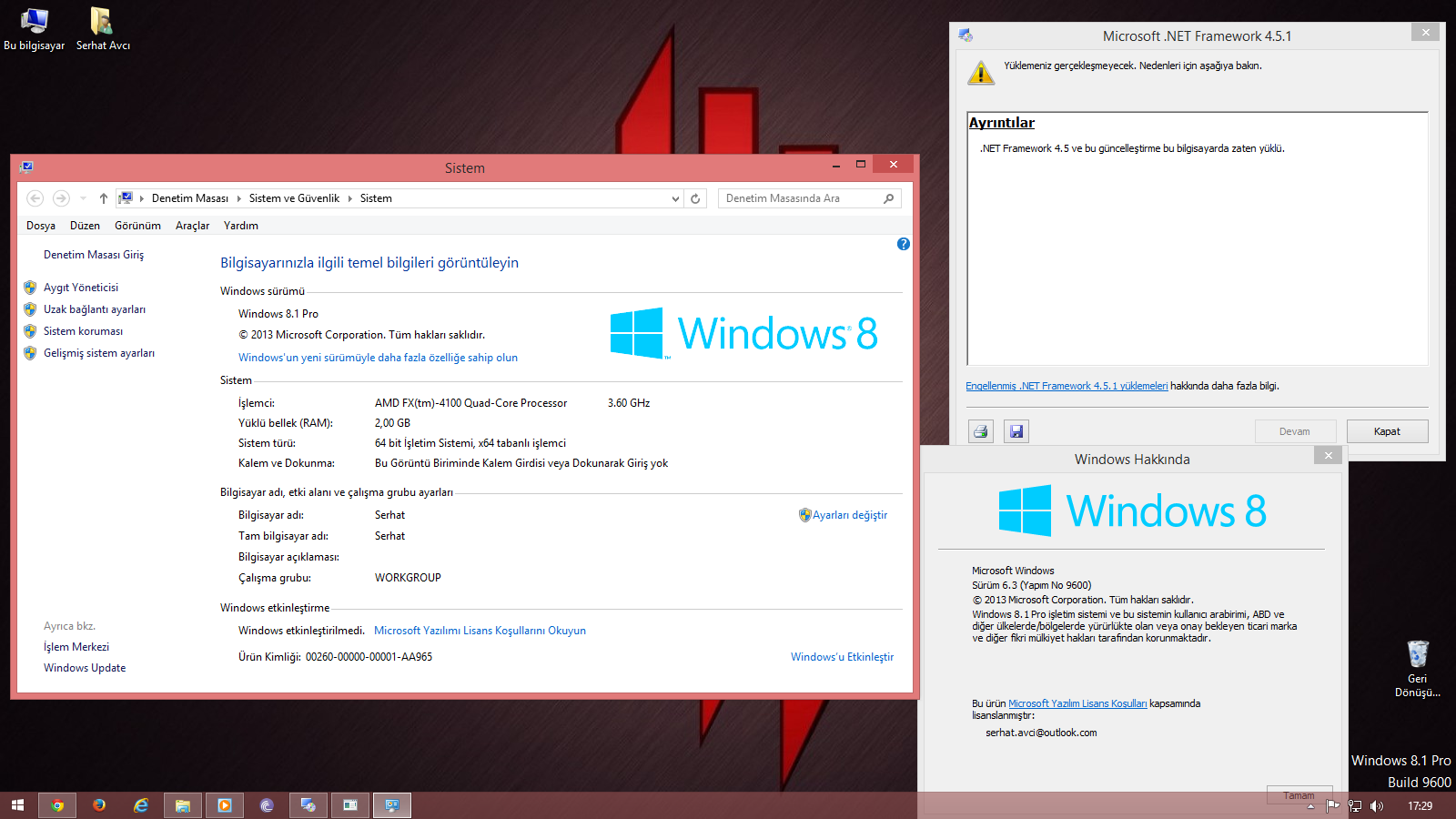1456x819 pixels.
Task: Read Microsoft Yazılımı Lisans Koşullarını Okuyun link
Action: 480,631
